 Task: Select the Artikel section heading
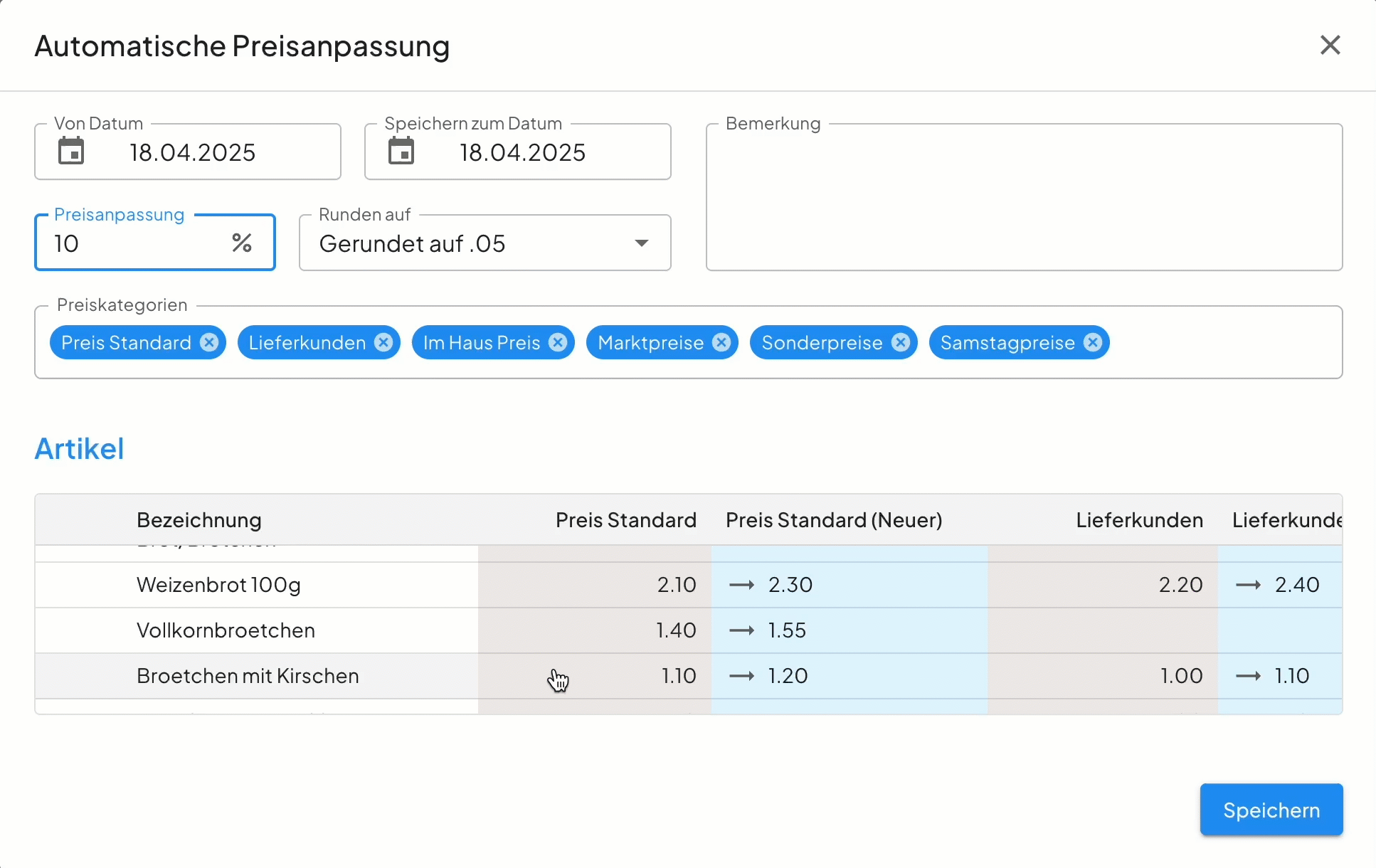pos(79,448)
